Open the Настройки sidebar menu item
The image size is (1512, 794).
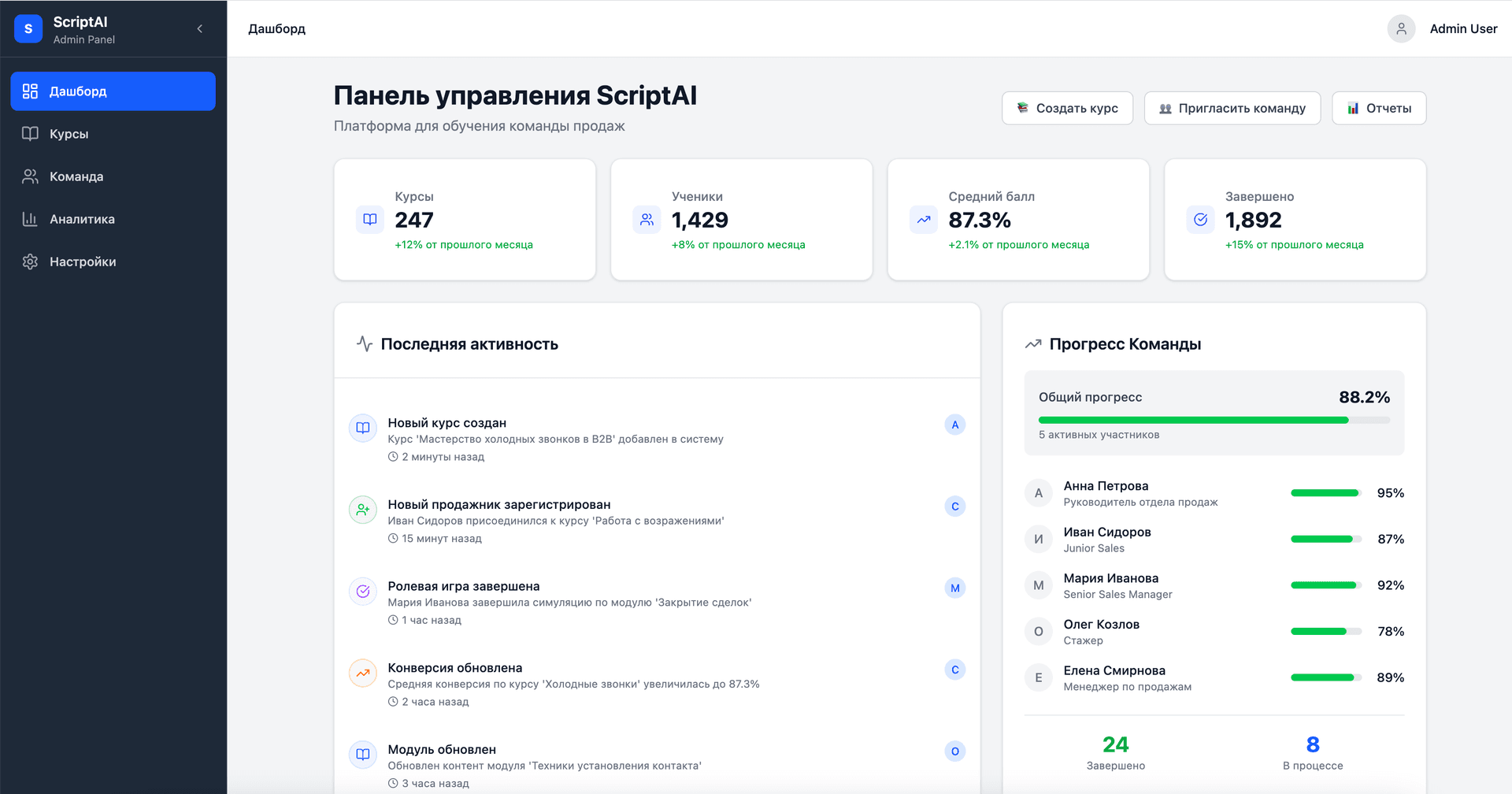point(113,262)
